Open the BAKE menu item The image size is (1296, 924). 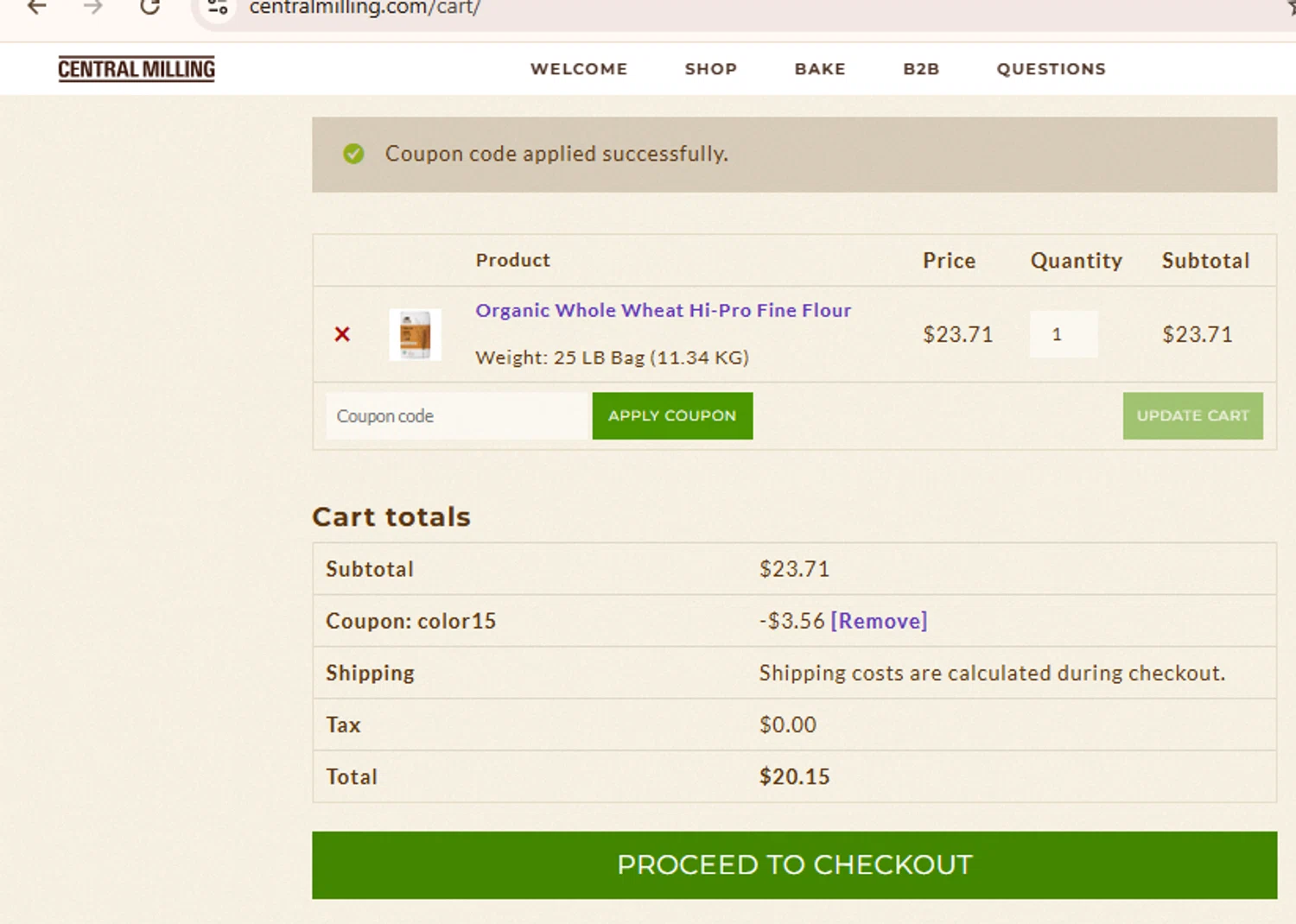[820, 69]
